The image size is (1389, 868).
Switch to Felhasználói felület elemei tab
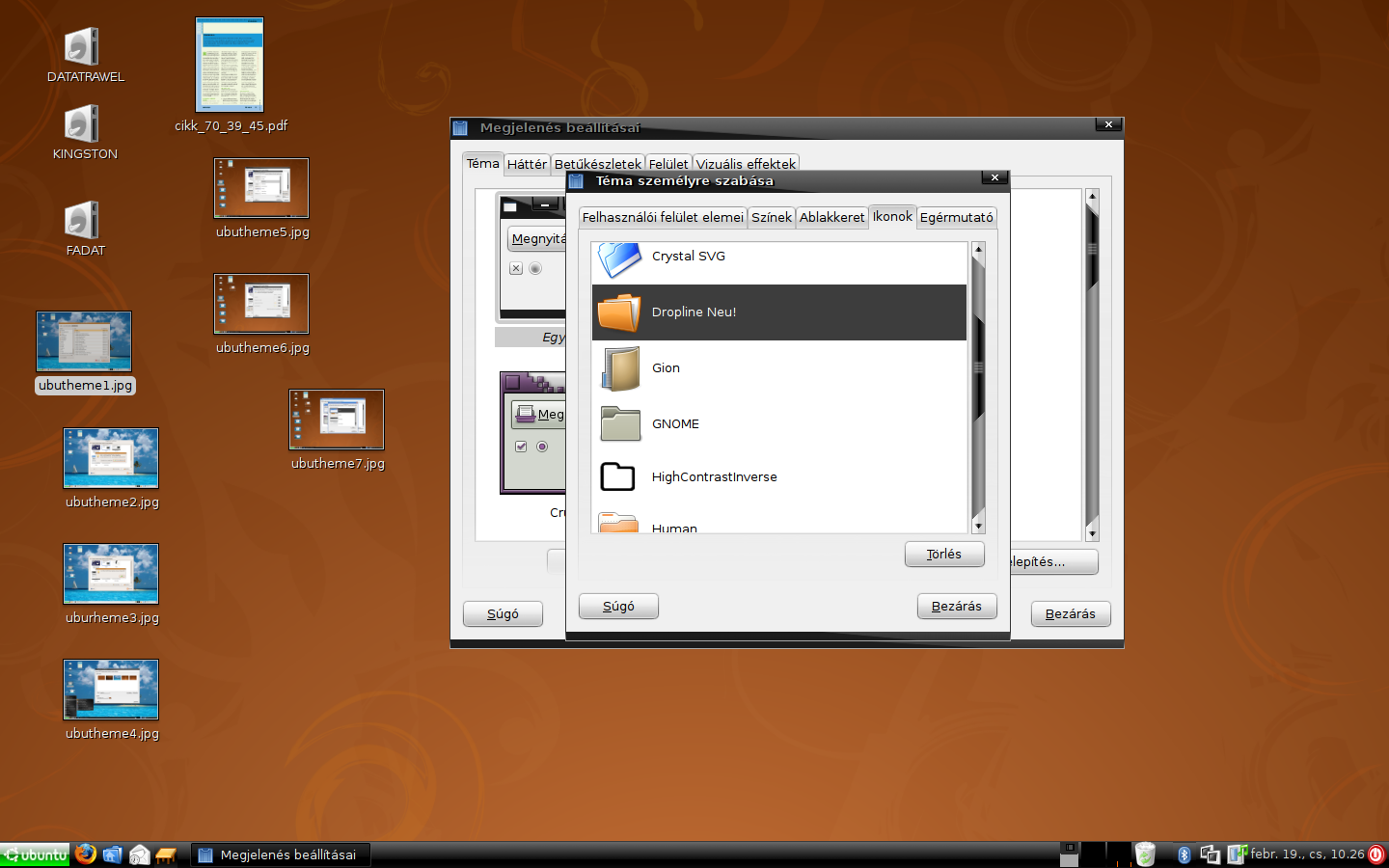point(663,217)
